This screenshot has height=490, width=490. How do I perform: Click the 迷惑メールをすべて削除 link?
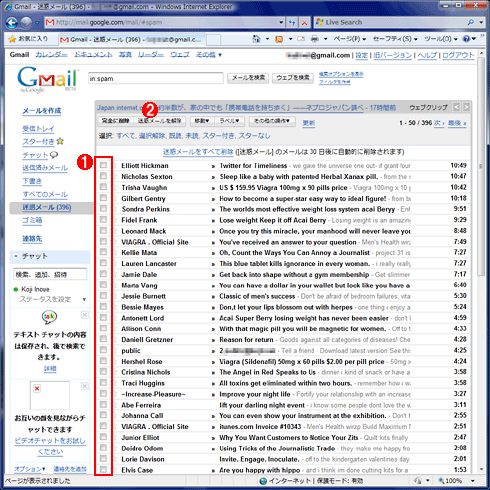tap(198, 152)
